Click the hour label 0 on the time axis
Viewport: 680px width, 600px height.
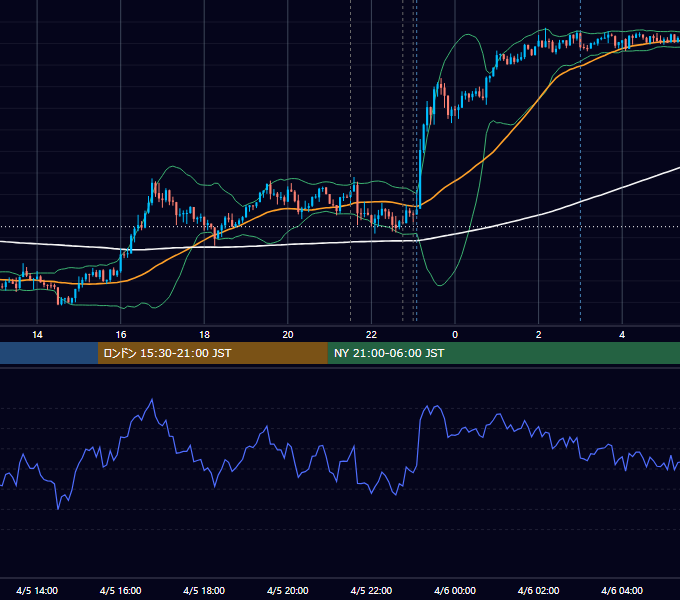(x=455, y=335)
